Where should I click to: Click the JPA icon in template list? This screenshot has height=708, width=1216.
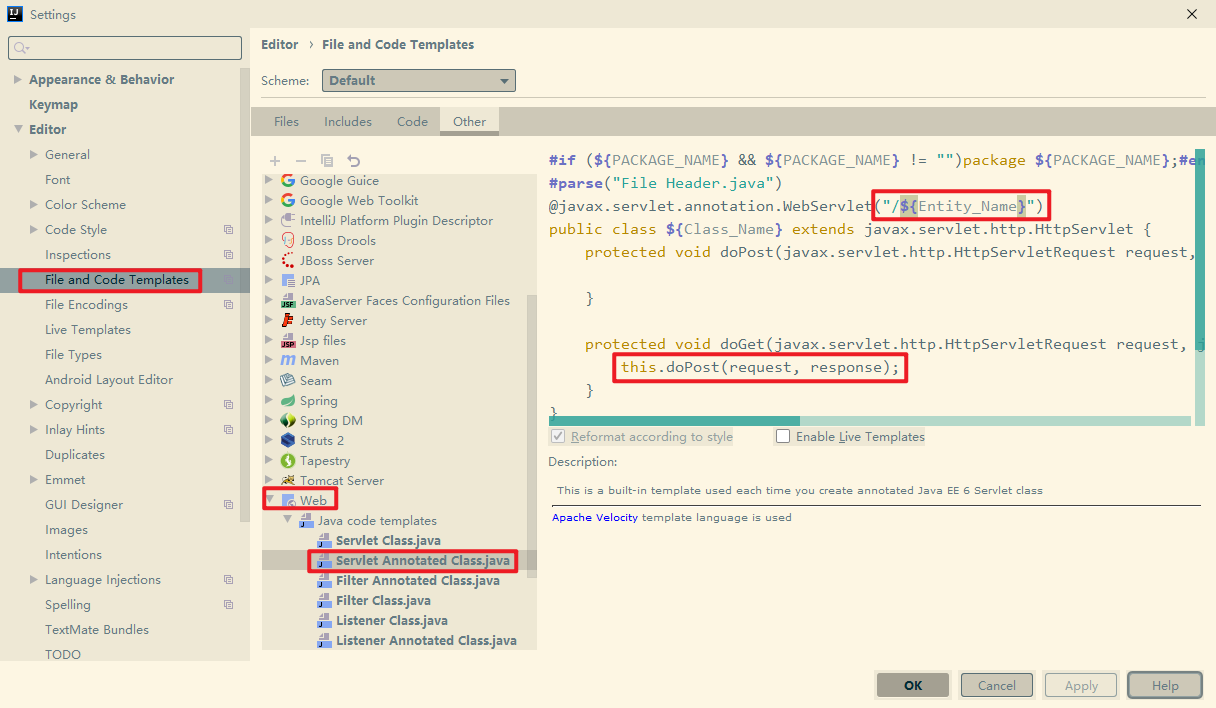[x=288, y=281]
